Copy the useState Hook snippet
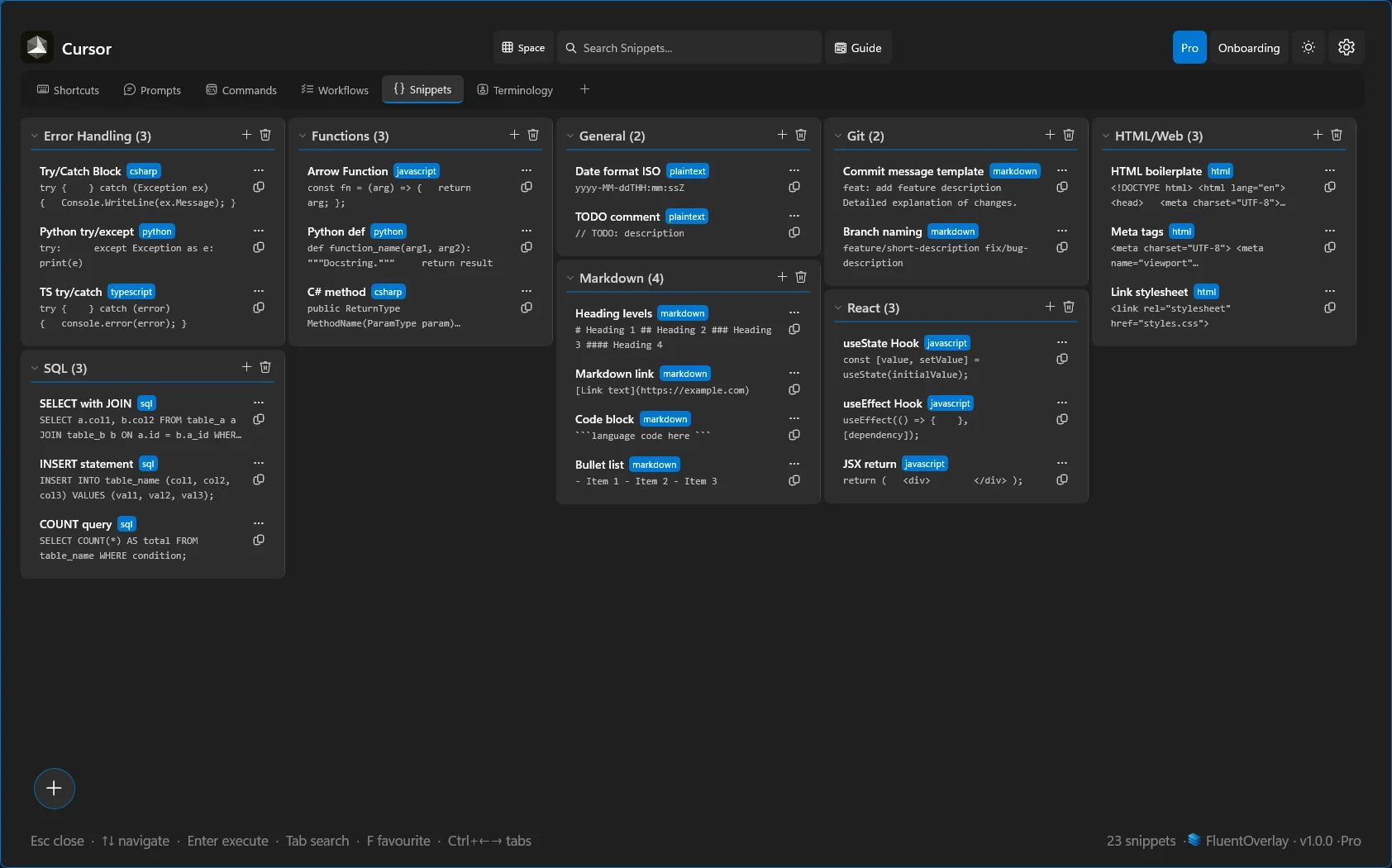This screenshot has height=868, width=1392. click(x=1062, y=359)
